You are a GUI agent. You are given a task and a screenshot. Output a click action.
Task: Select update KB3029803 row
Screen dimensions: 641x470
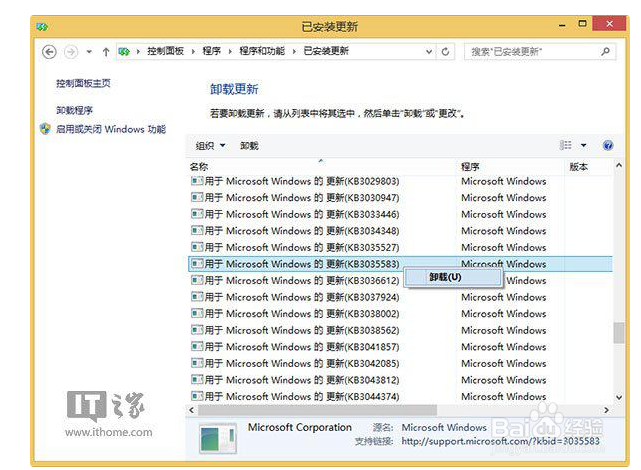click(401, 181)
